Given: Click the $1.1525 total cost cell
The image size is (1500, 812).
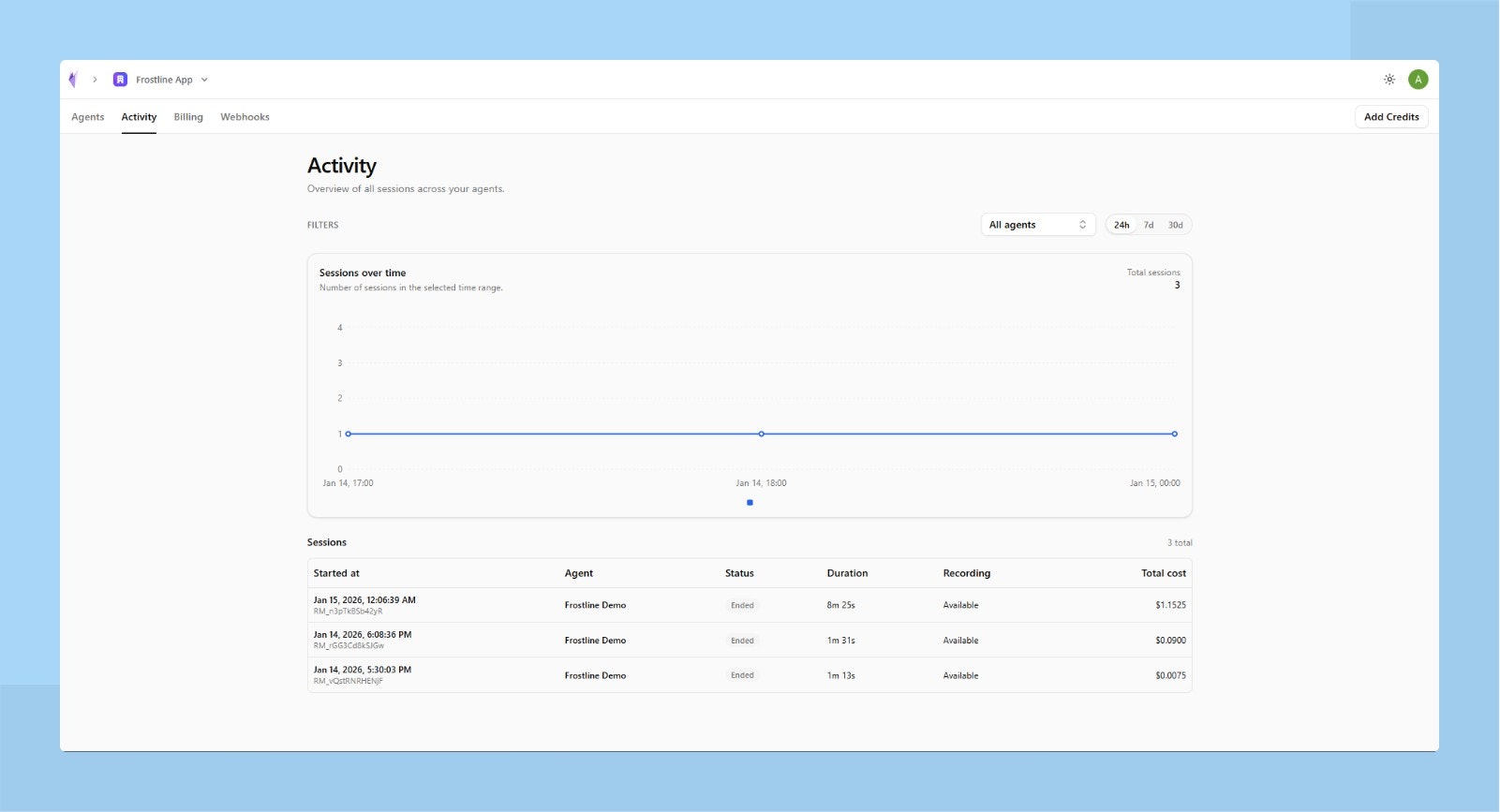Looking at the screenshot, I should coord(1170,605).
